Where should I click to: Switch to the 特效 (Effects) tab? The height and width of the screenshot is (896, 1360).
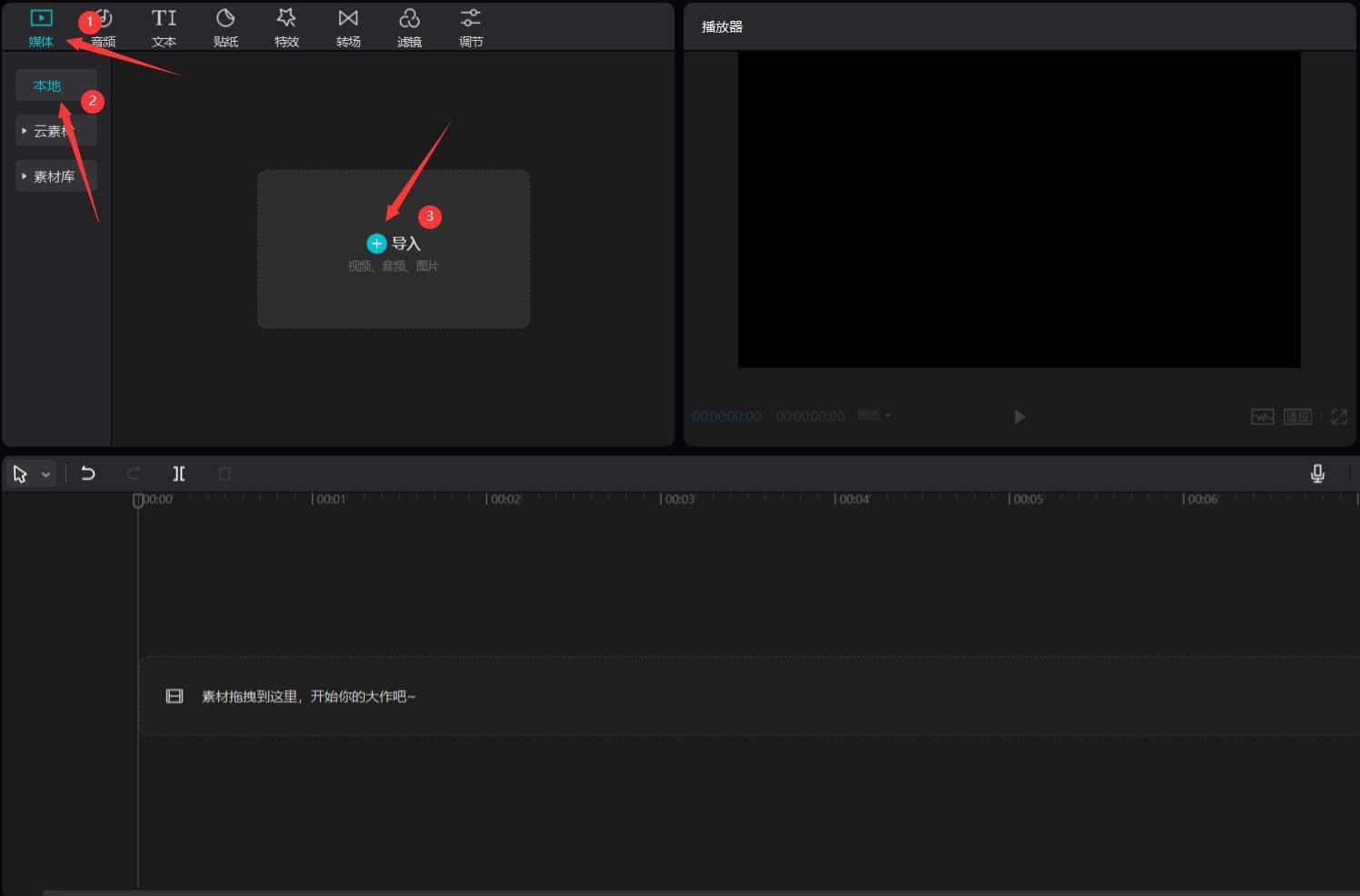[286, 27]
